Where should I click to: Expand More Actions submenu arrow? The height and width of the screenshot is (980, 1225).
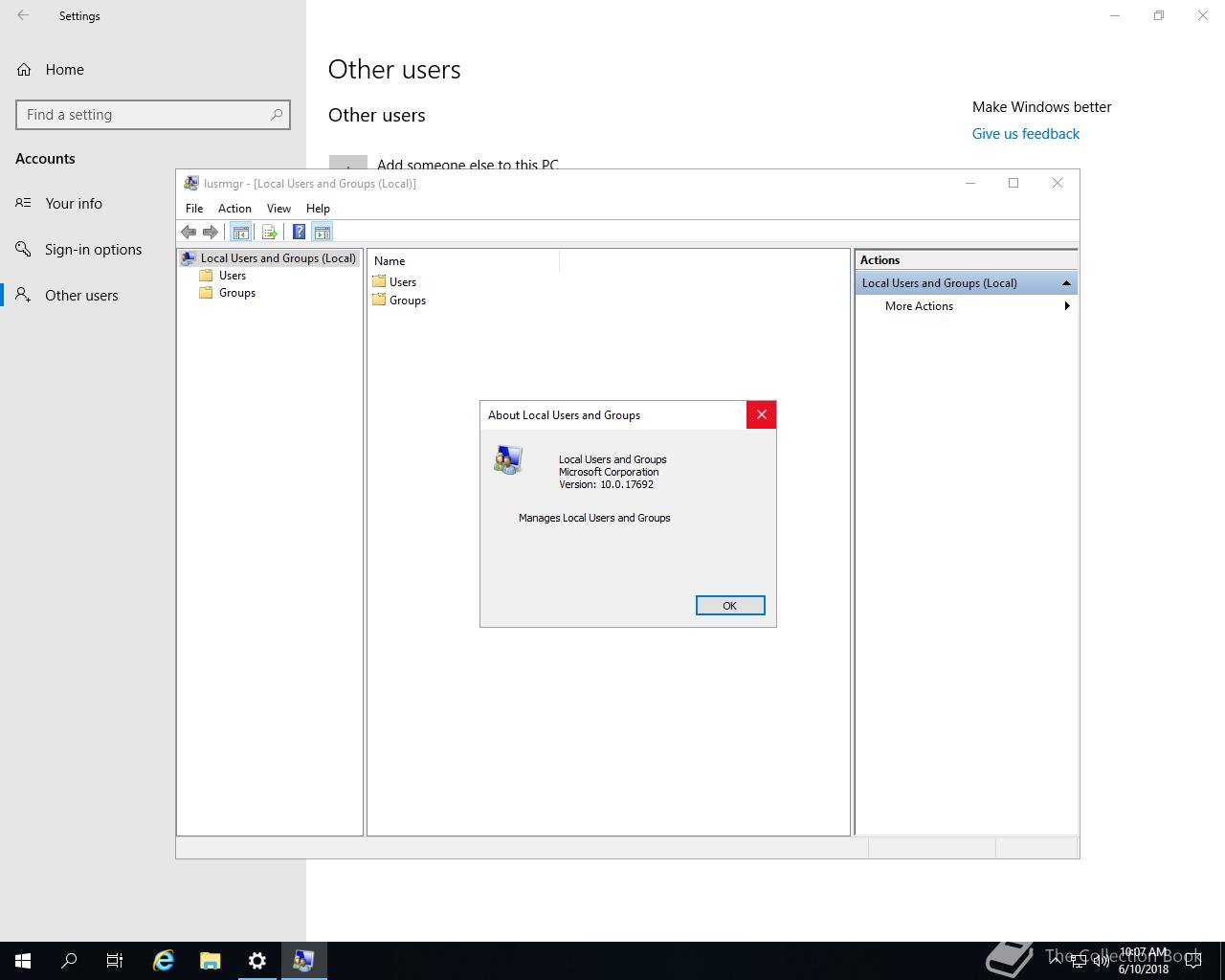[1066, 306]
